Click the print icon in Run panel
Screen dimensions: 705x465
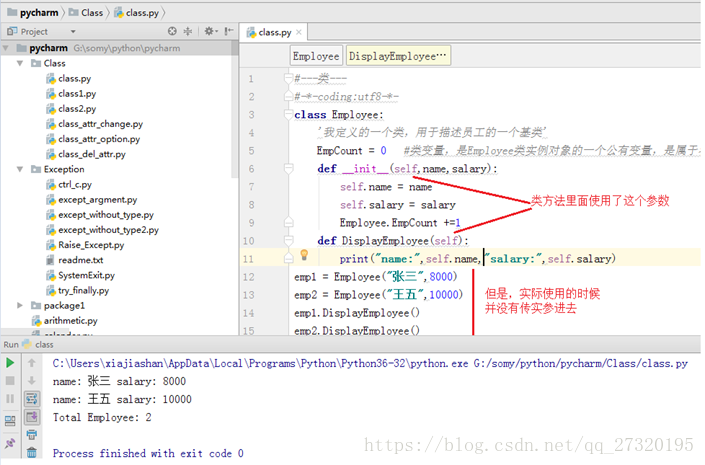31,435
